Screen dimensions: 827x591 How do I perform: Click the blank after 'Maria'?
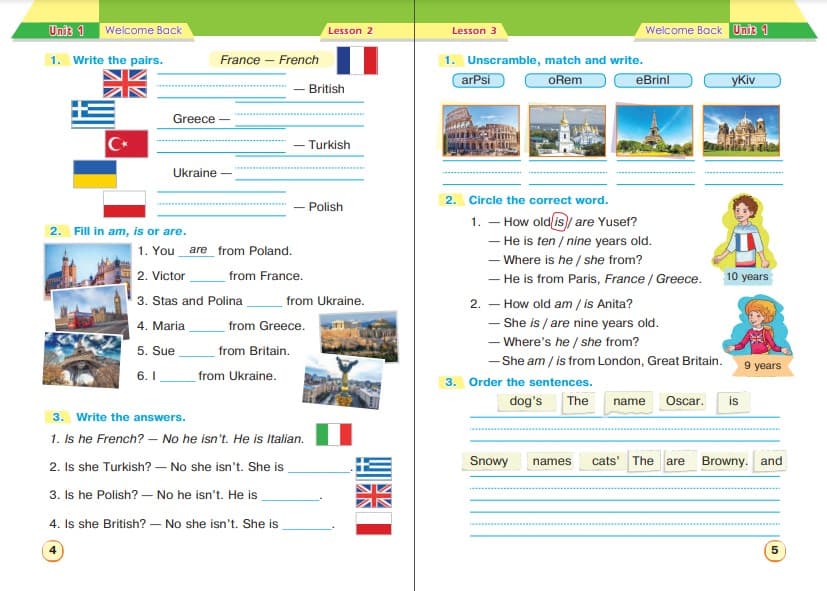pyautogui.click(x=206, y=329)
